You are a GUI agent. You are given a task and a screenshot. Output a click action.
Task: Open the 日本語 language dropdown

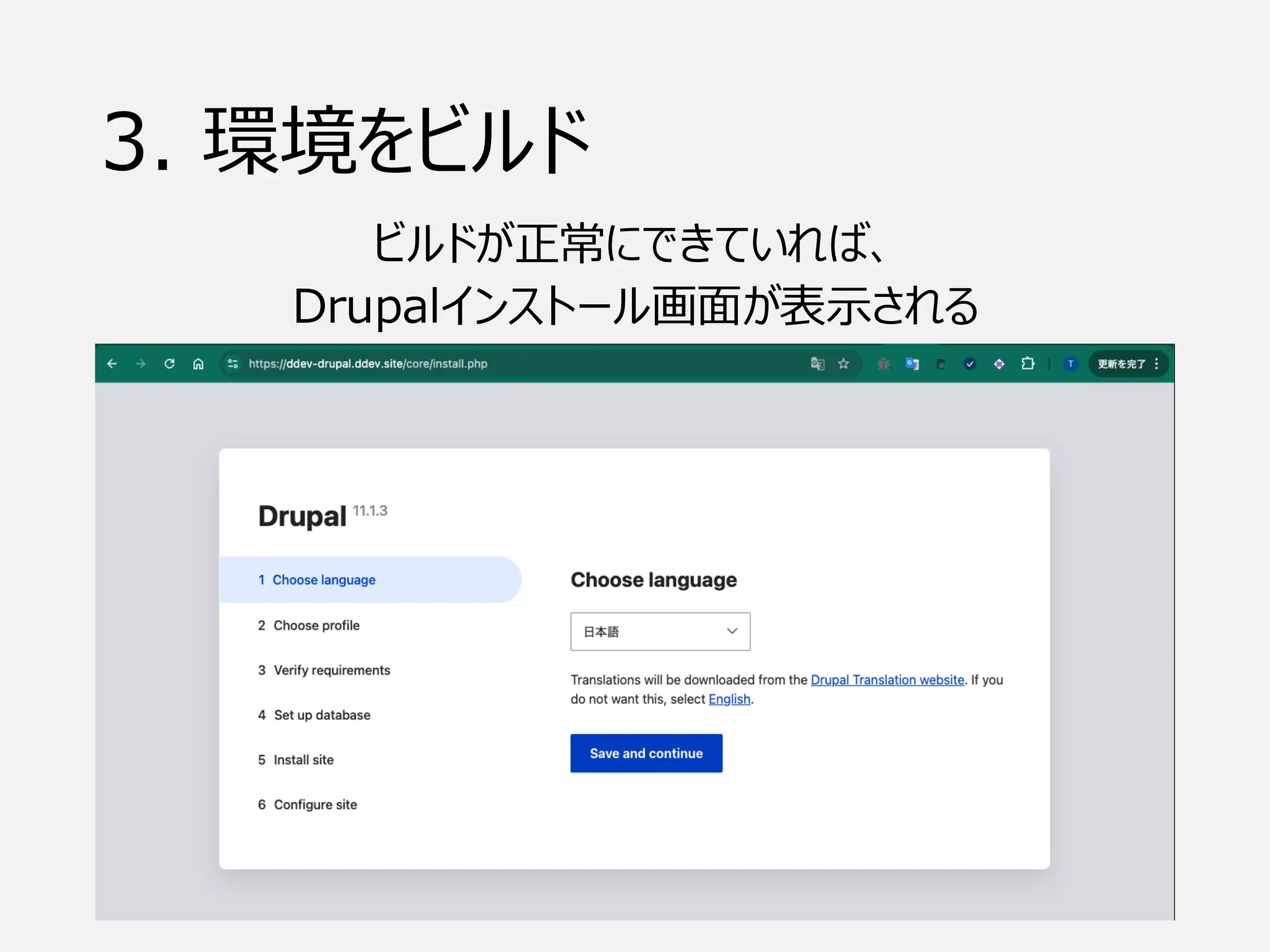coord(660,632)
